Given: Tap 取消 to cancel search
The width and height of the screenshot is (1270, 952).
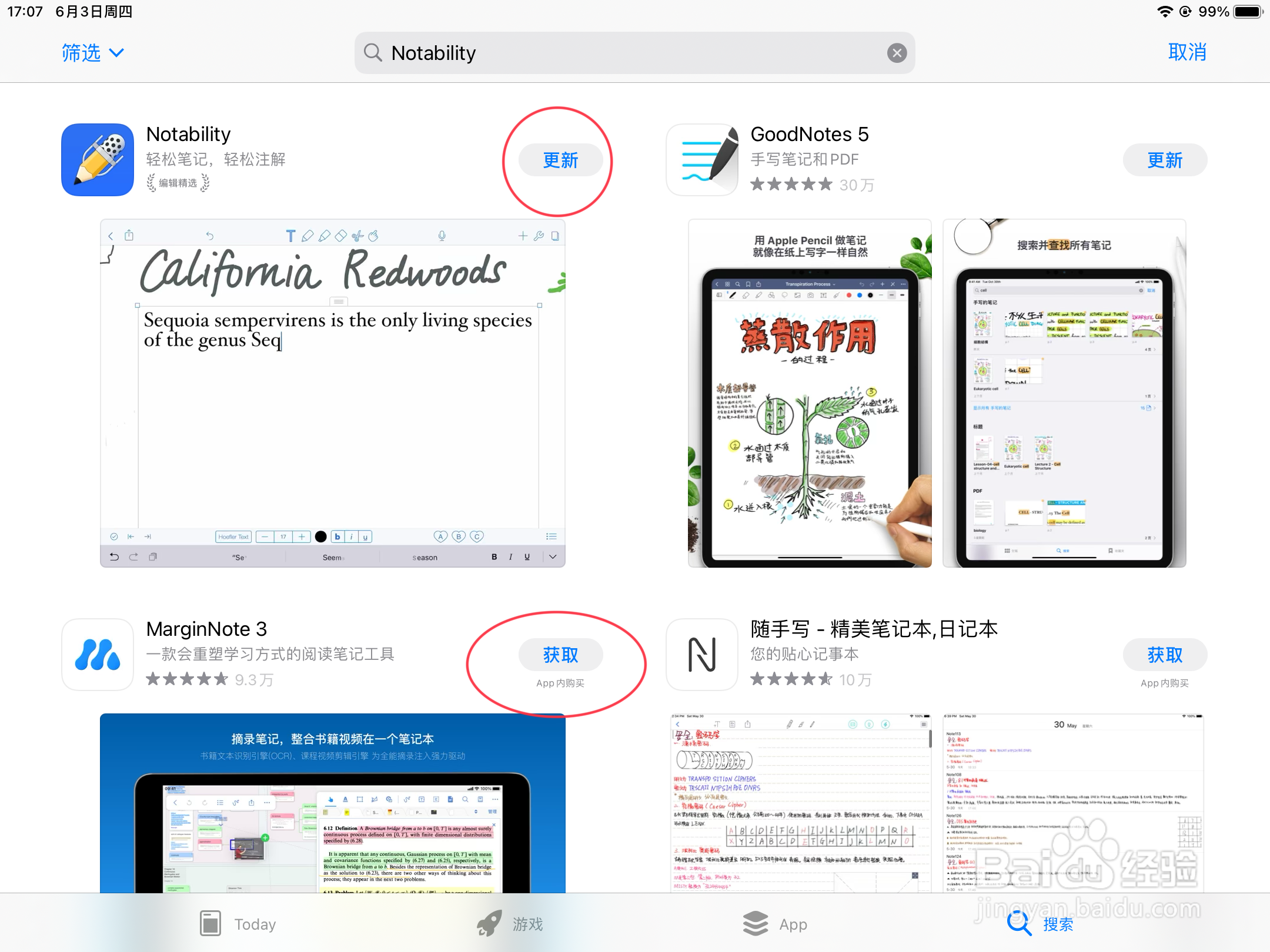Looking at the screenshot, I should pyautogui.click(x=1187, y=52).
